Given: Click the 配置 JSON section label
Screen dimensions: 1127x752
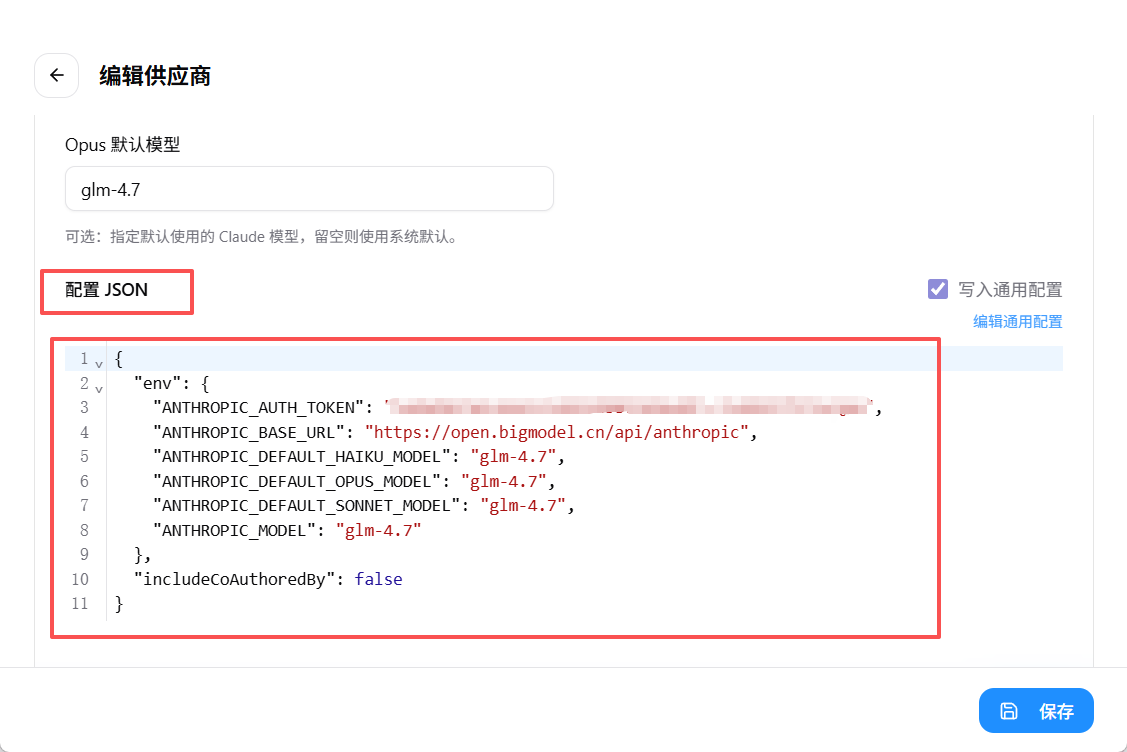Looking at the screenshot, I should [105, 290].
